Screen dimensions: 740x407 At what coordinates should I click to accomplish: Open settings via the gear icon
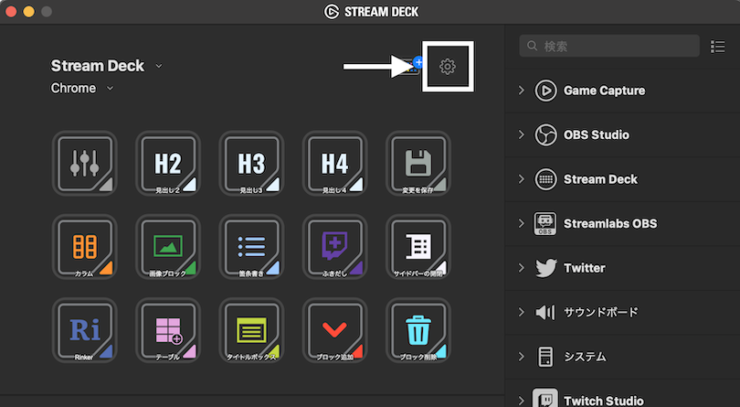point(447,67)
